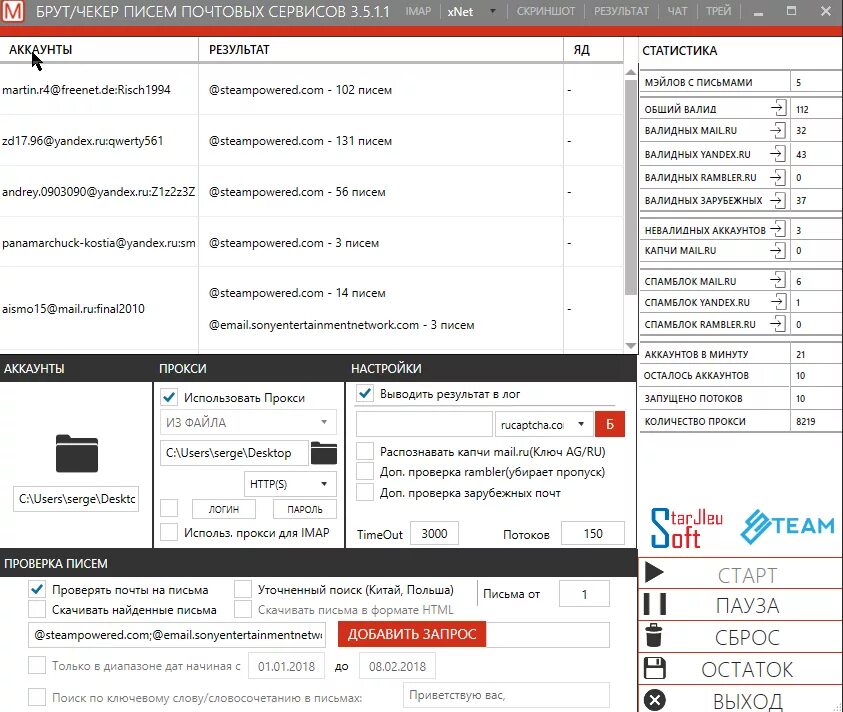
Task: Export СПАМБЛОК MAIL.RU arrow icon
Action: click(778, 281)
